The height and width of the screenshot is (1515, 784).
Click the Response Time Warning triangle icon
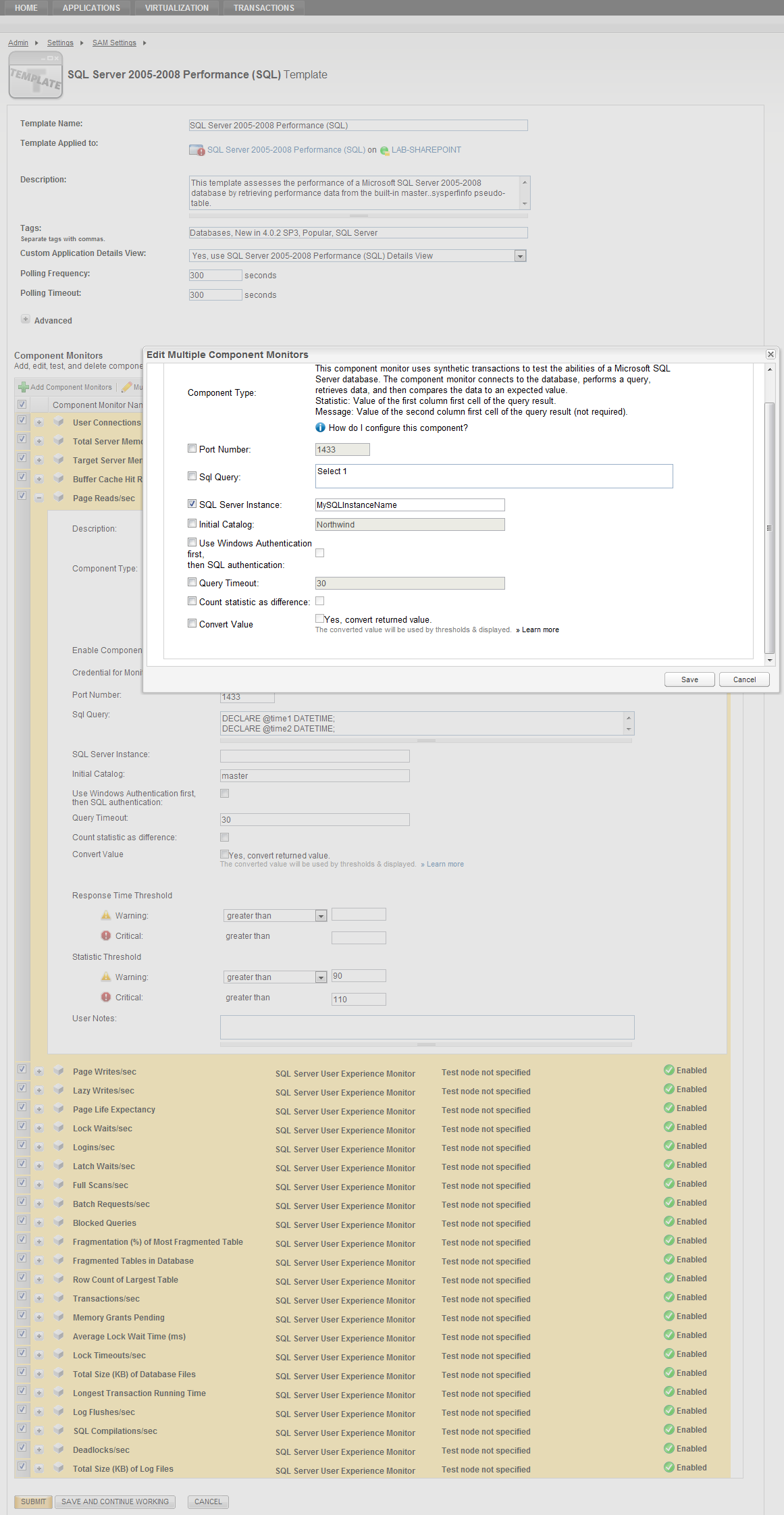point(106,915)
